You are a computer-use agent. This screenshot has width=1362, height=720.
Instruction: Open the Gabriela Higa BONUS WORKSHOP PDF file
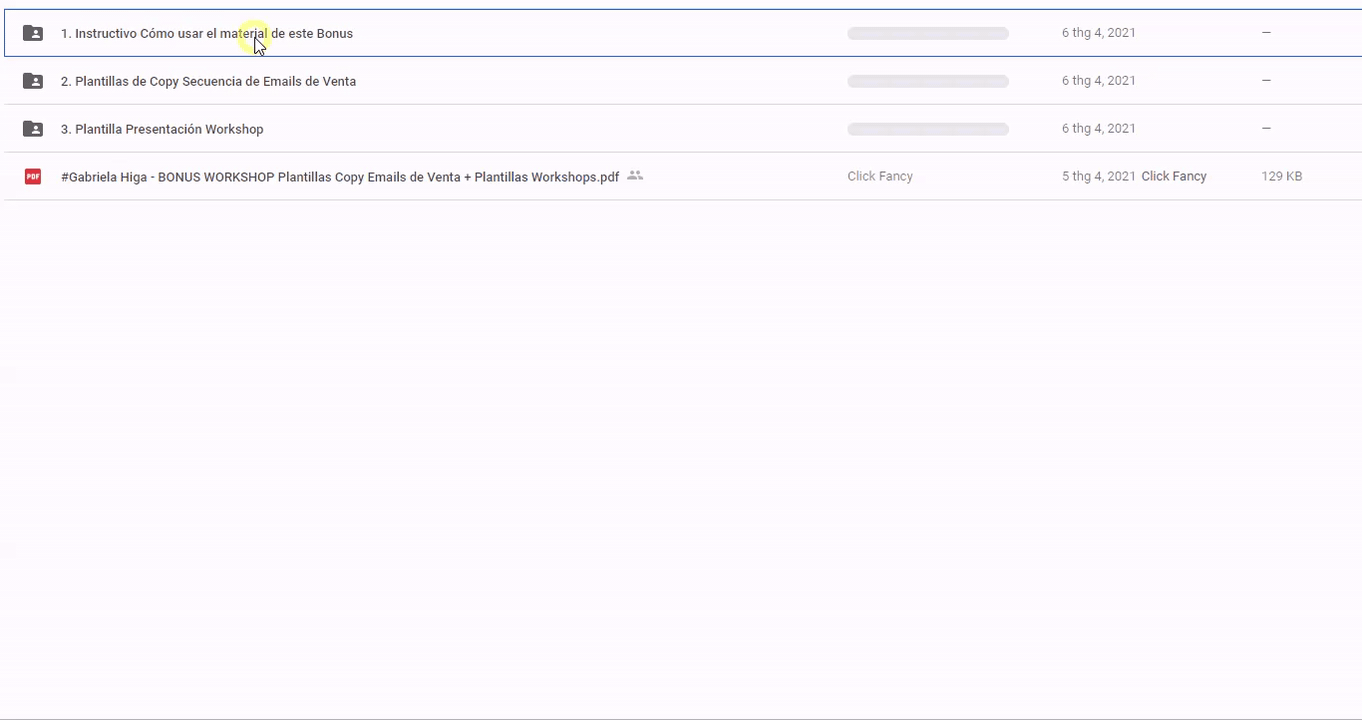coord(340,177)
